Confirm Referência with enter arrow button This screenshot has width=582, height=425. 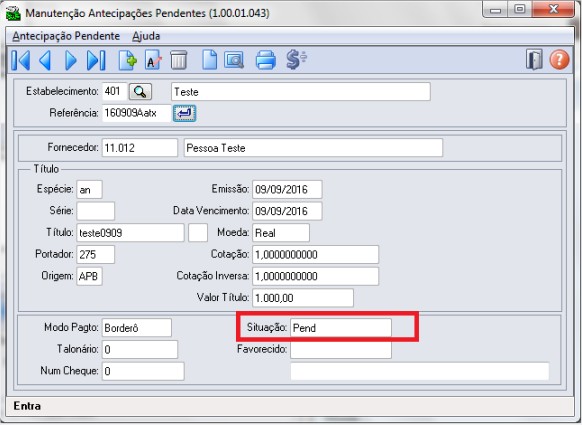coord(184,113)
